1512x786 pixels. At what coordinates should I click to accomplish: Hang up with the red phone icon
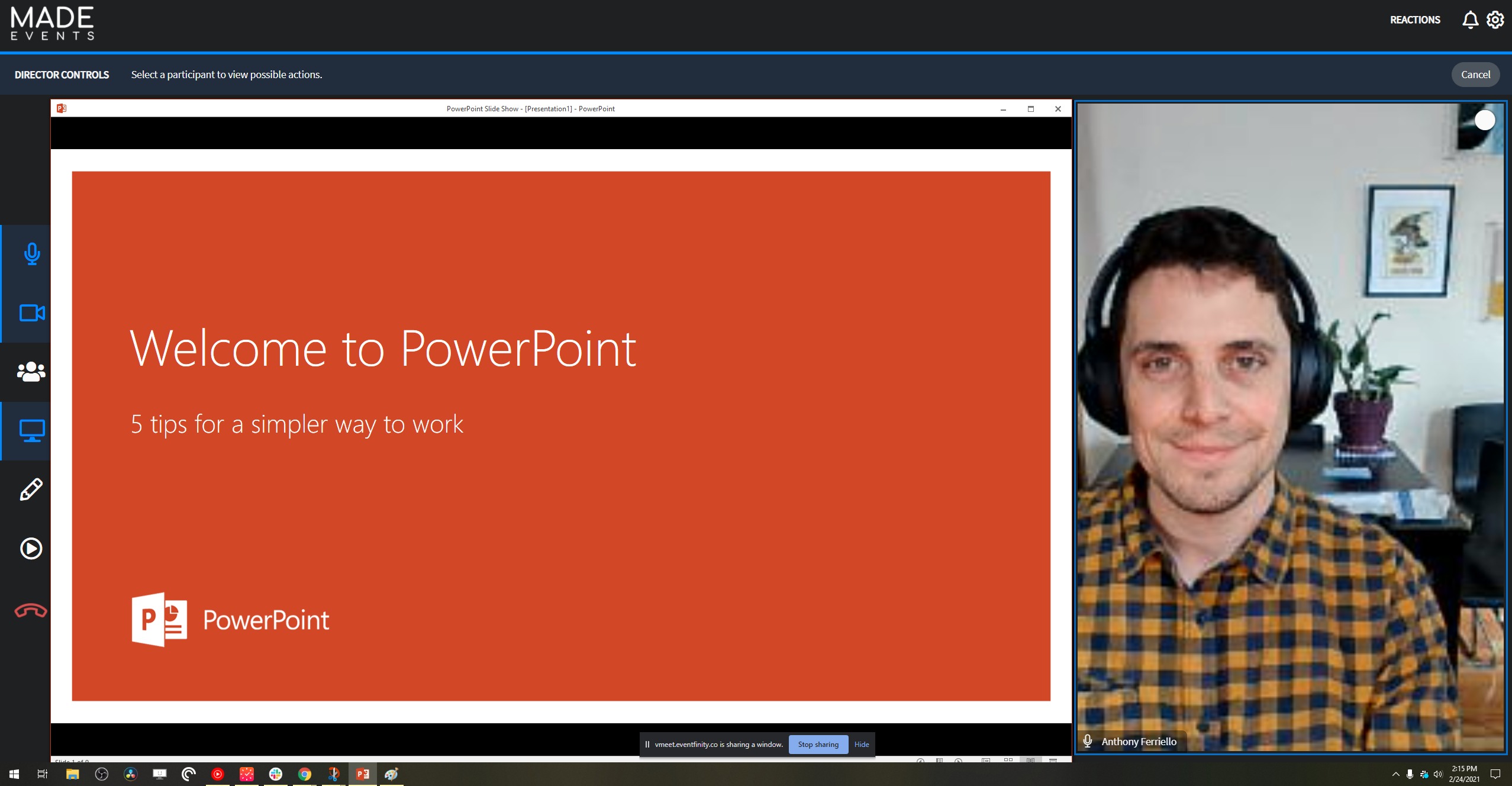(31, 610)
